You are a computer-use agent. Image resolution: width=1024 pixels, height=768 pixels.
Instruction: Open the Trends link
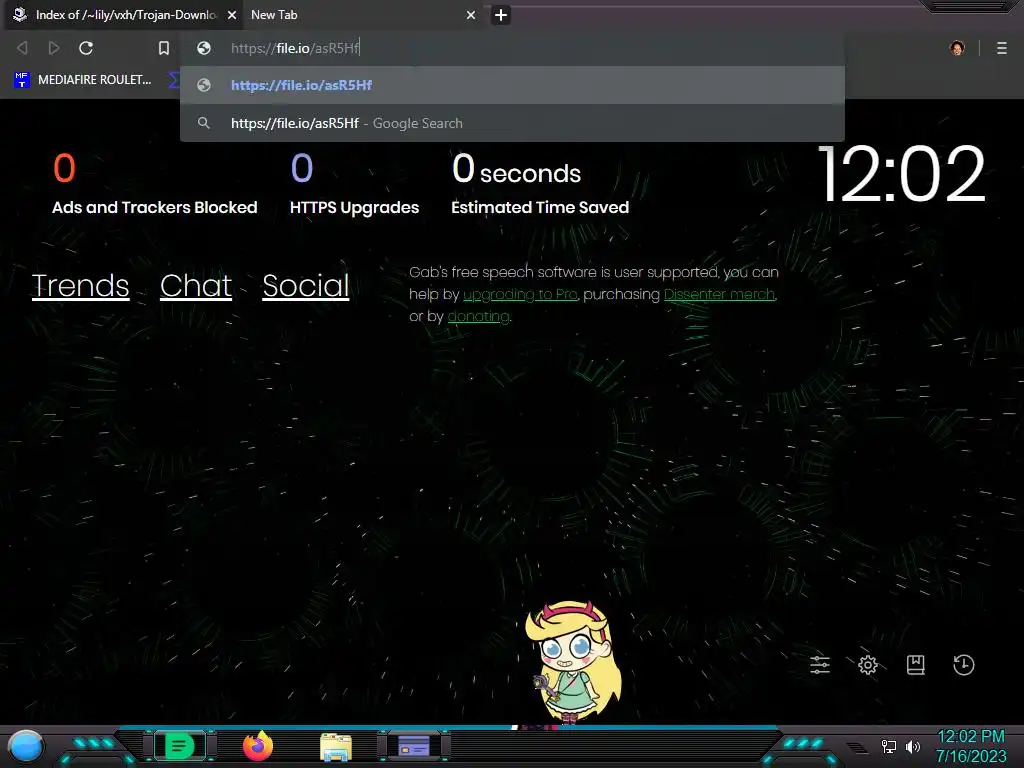click(80, 286)
